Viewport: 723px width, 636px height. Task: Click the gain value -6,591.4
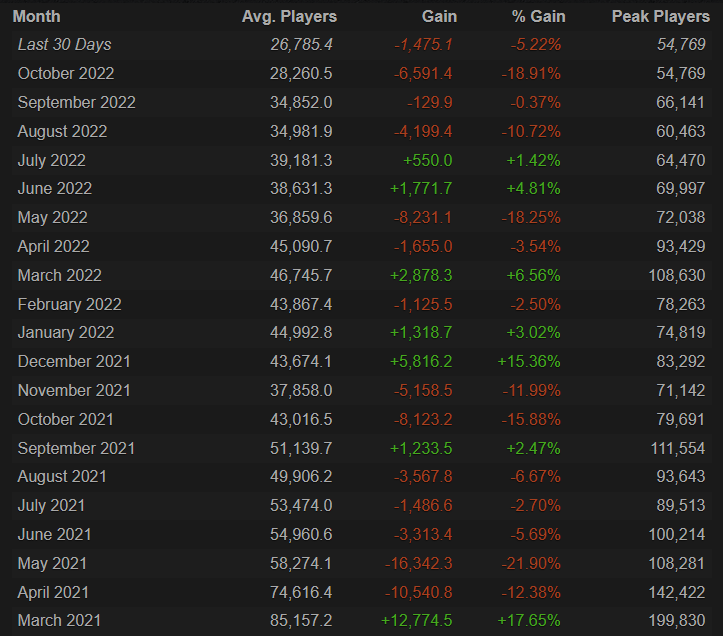423,74
